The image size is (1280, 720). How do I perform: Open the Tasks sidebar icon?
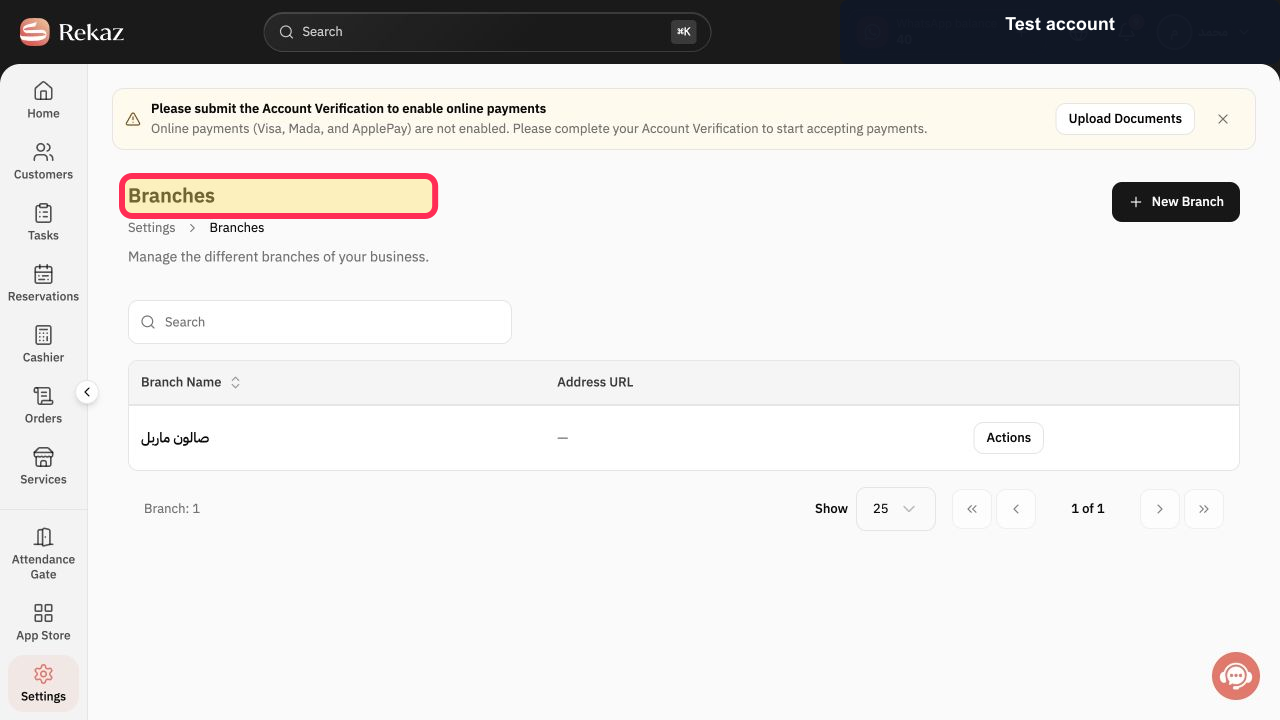click(43, 213)
